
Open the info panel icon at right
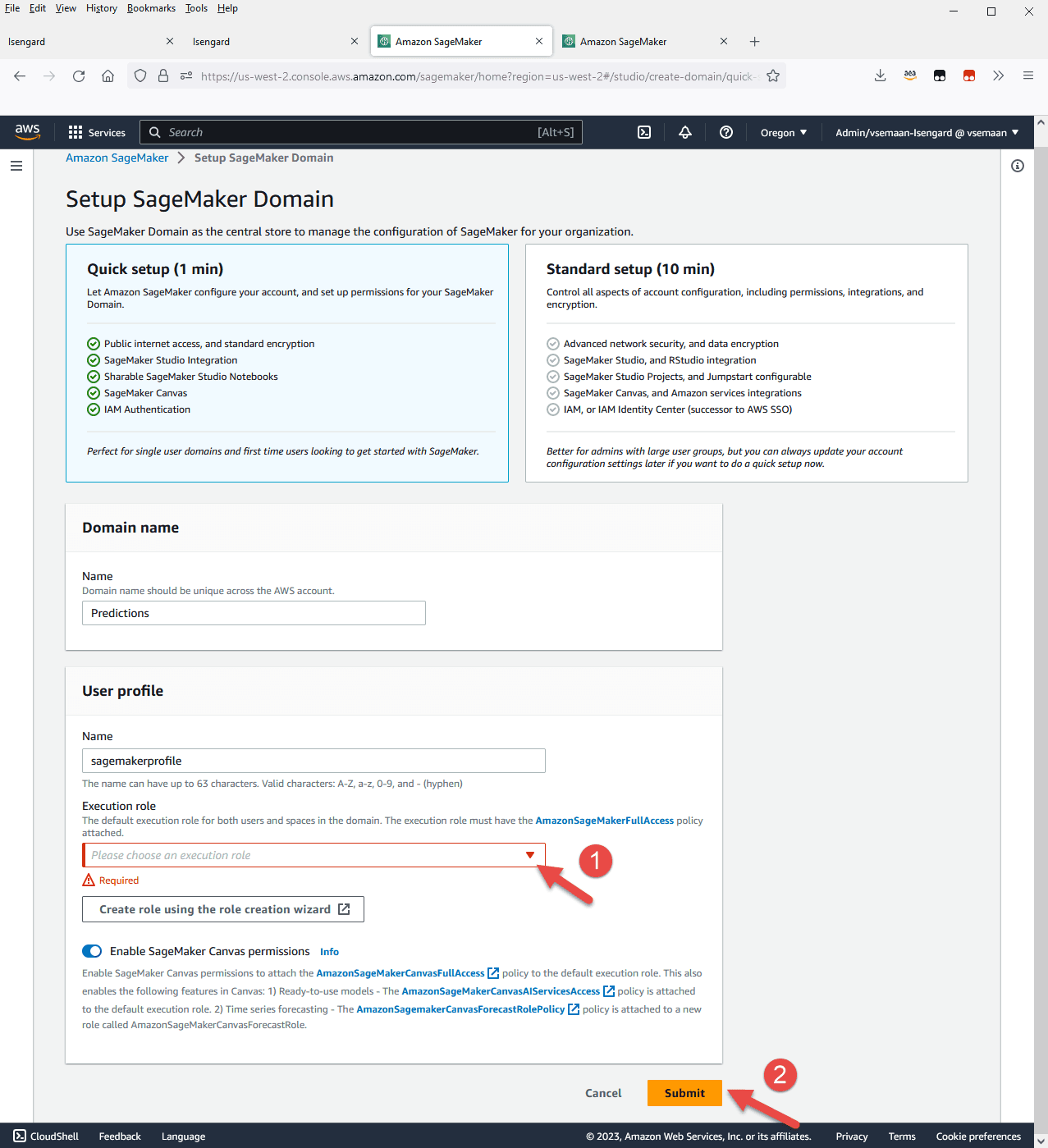[1018, 166]
